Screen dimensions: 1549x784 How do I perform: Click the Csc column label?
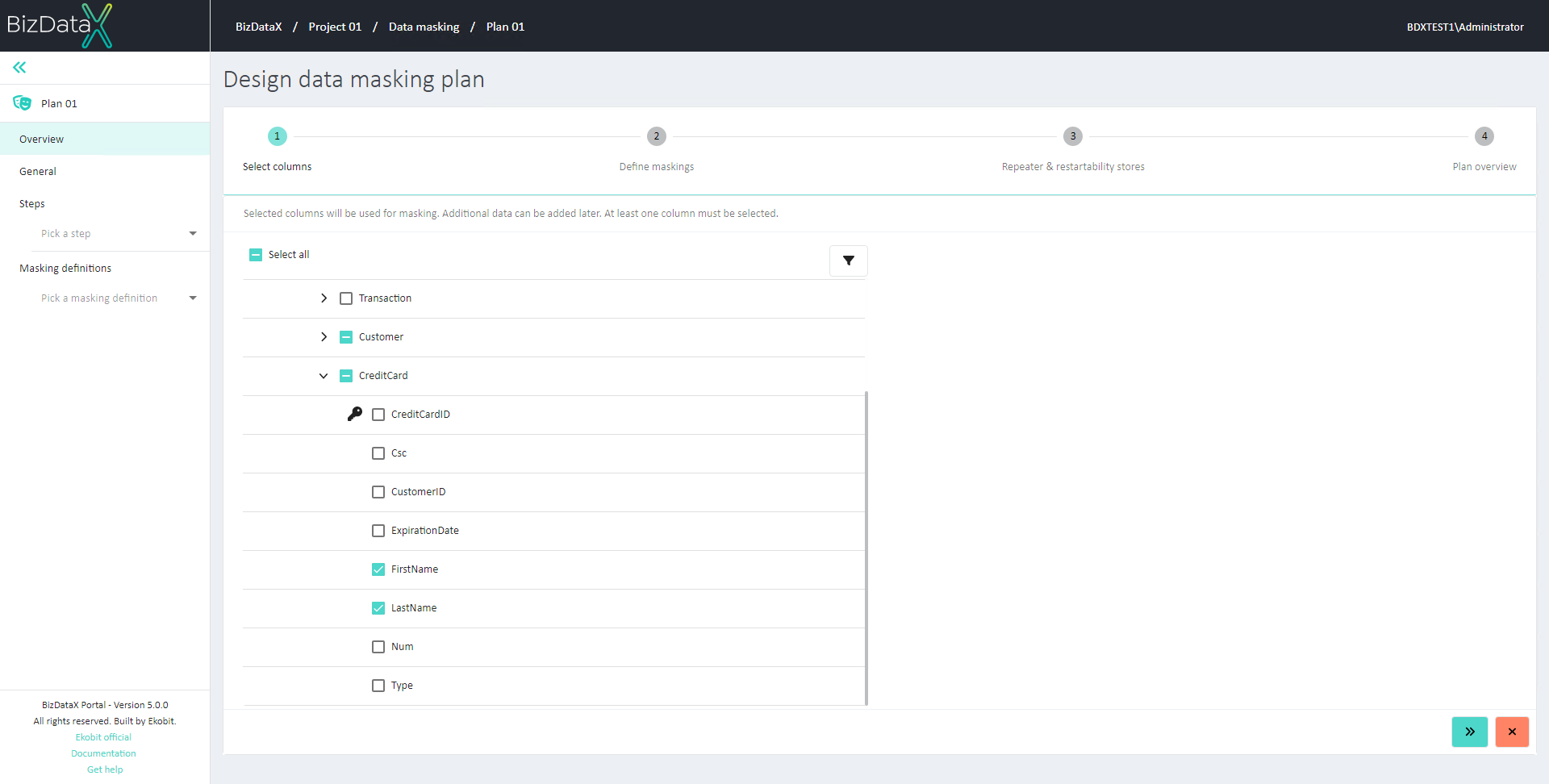coord(399,453)
